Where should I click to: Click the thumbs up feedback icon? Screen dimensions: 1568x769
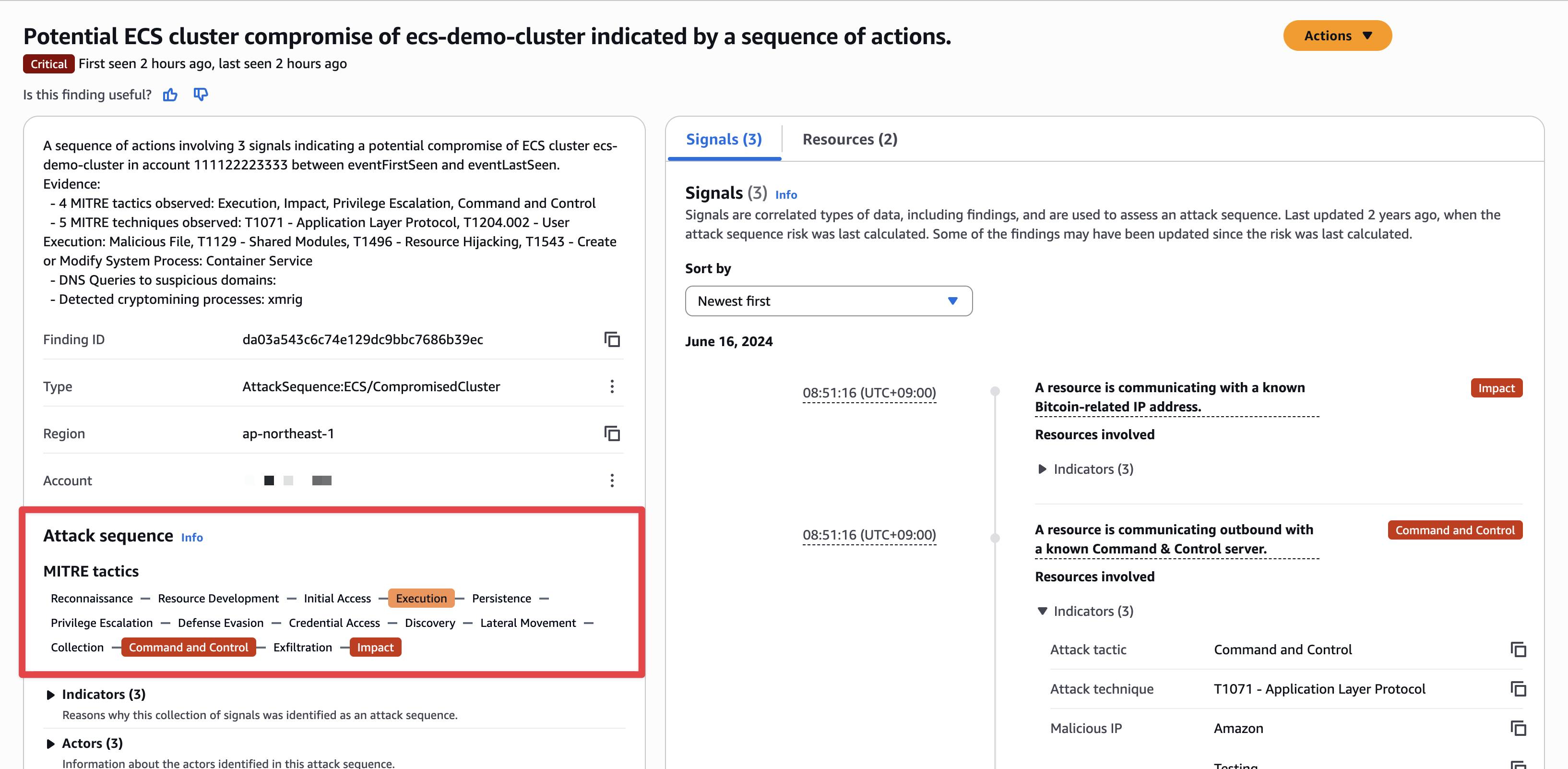[x=170, y=95]
